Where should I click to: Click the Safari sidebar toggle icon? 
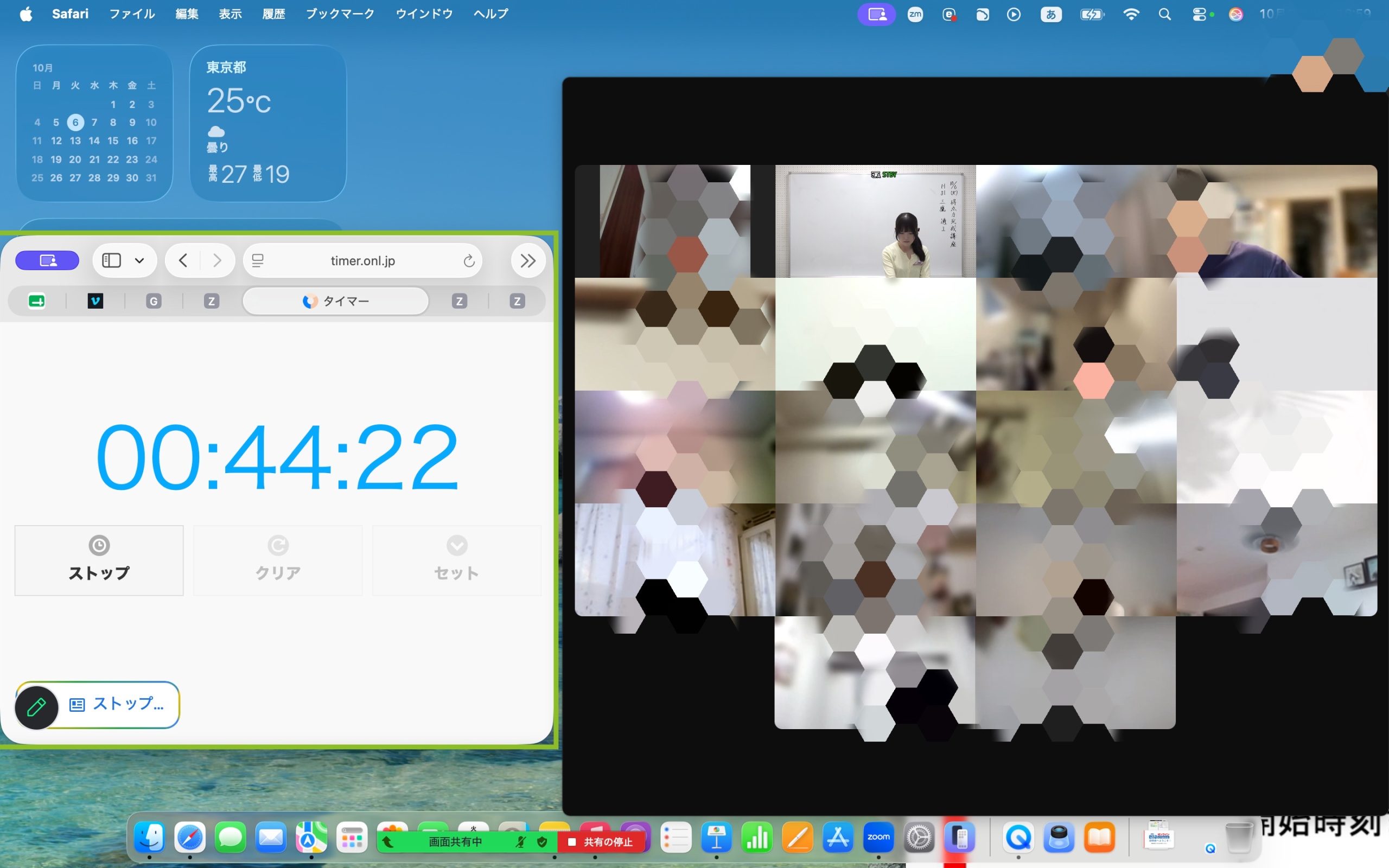(x=111, y=260)
